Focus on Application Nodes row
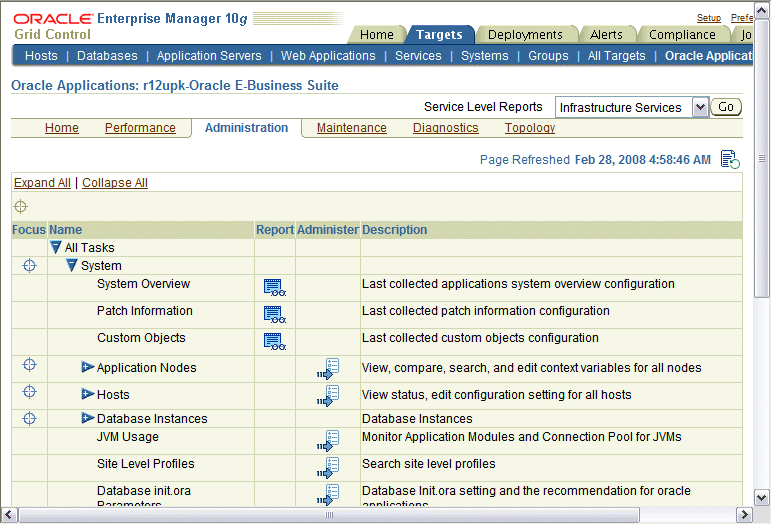The width and height of the screenshot is (772, 525). pos(30,365)
